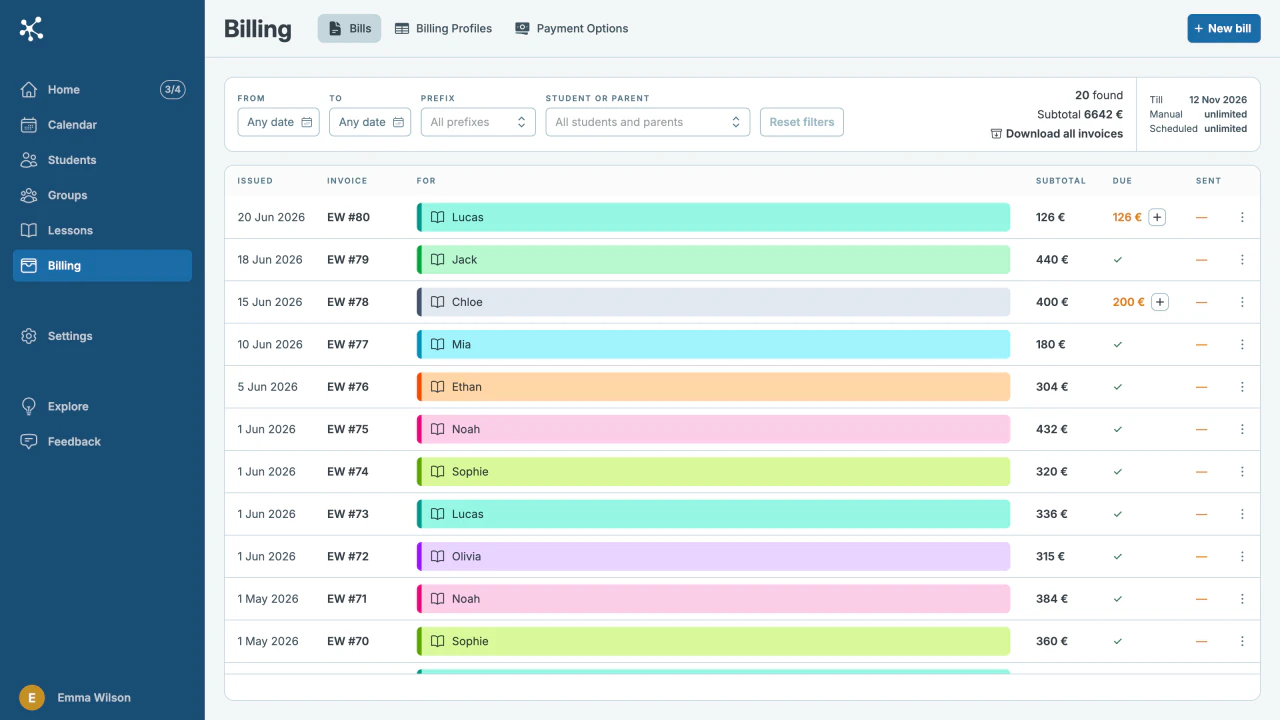Click the book icon in Ethan's row
This screenshot has width=1280, height=720.
click(437, 387)
